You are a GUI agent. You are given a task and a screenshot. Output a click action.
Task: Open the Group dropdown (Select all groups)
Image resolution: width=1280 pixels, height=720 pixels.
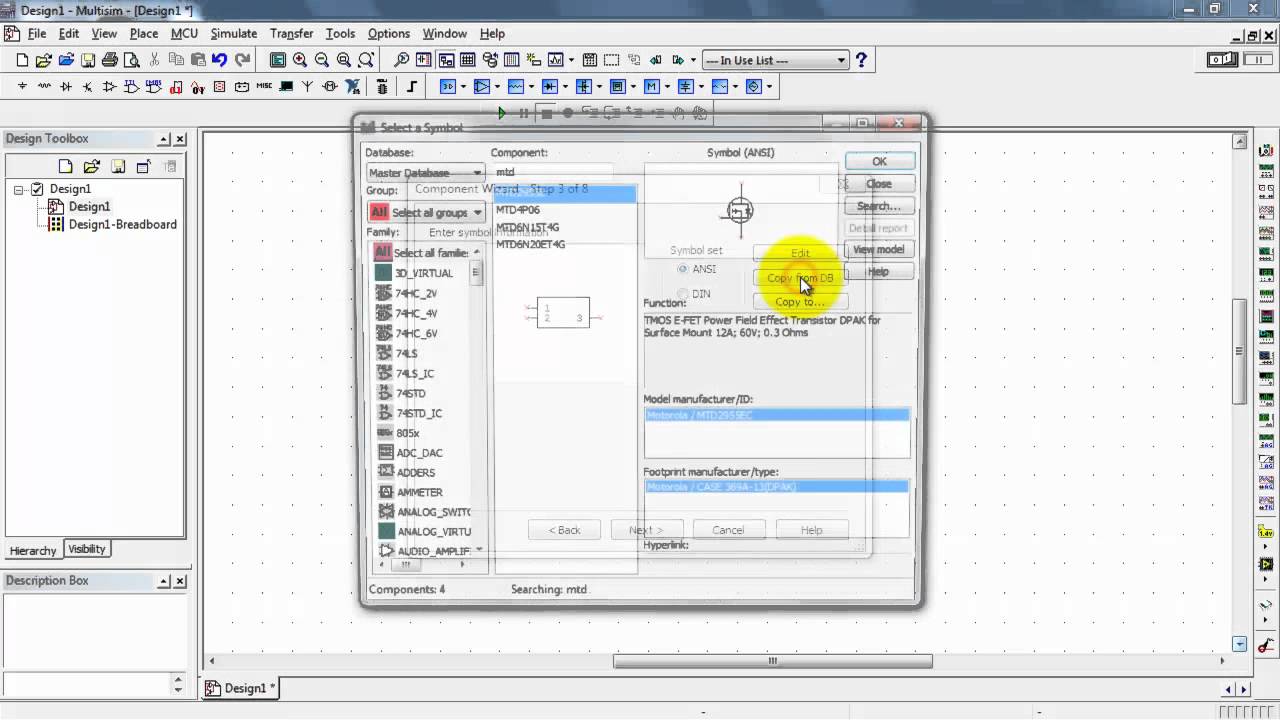pyautogui.click(x=427, y=212)
